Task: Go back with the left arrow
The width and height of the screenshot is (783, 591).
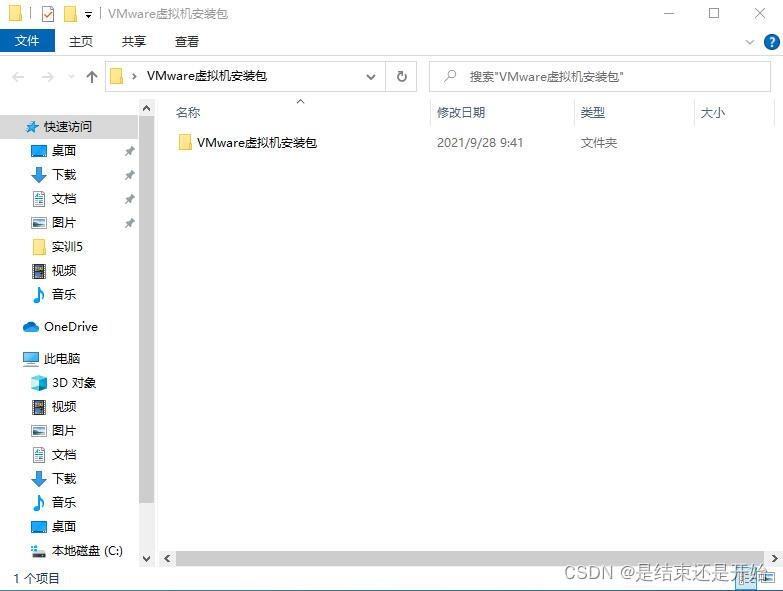Action: (18, 77)
